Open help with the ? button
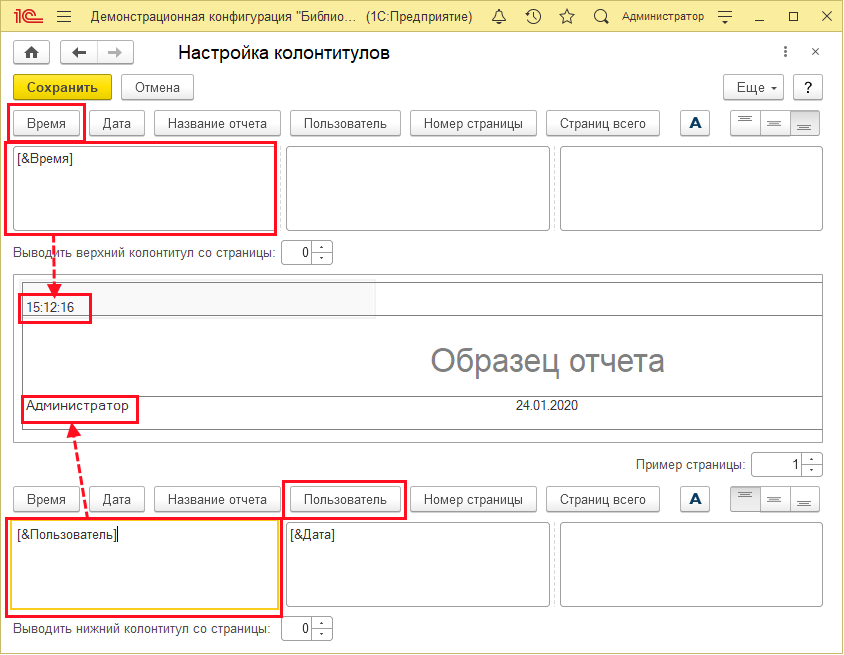This screenshot has width=844, height=655. click(x=807, y=87)
